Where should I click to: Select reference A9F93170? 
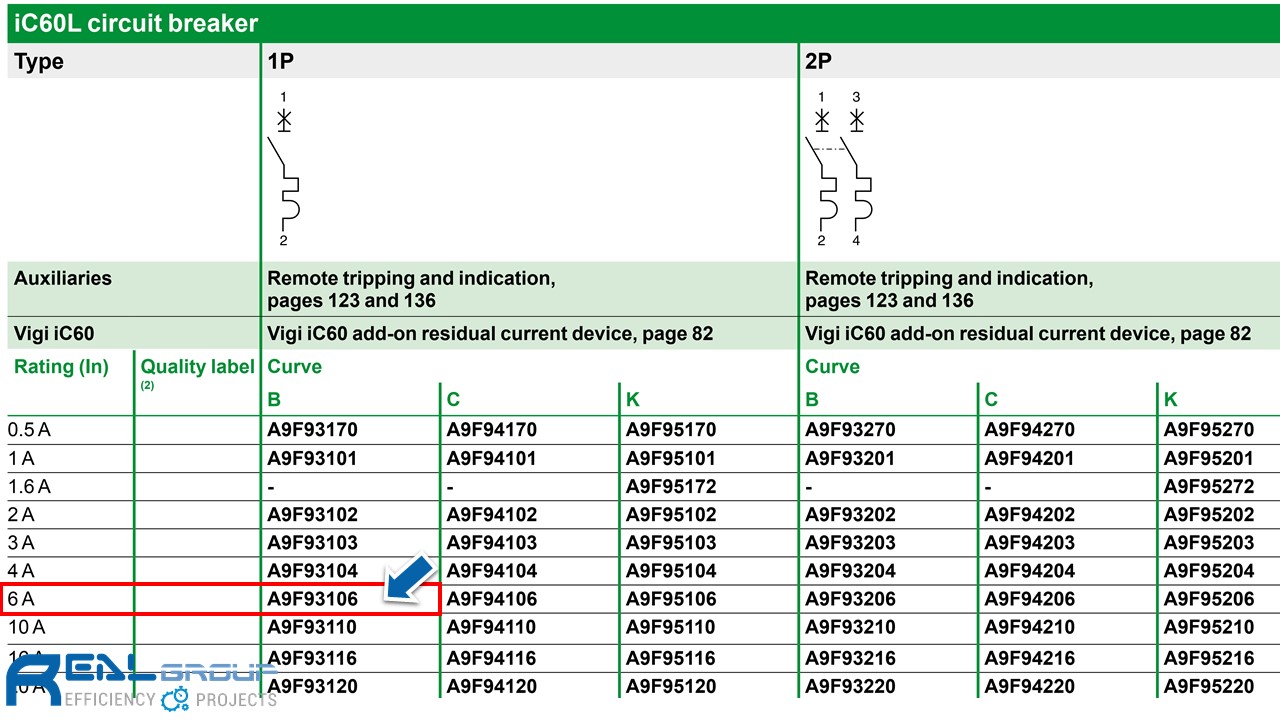tap(312, 430)
